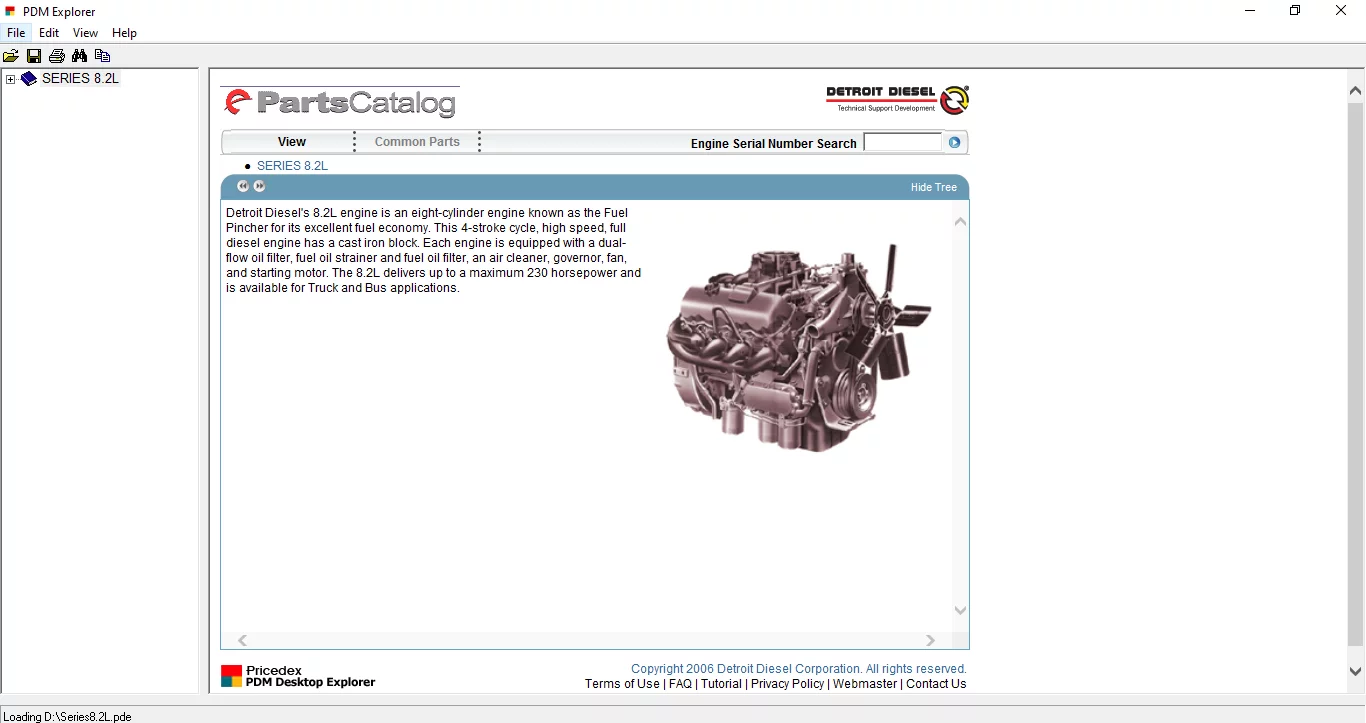Copy content with the copy pages icon
Image resolution: width=1366 pixels, height=723 pixels.
[102, 56]
